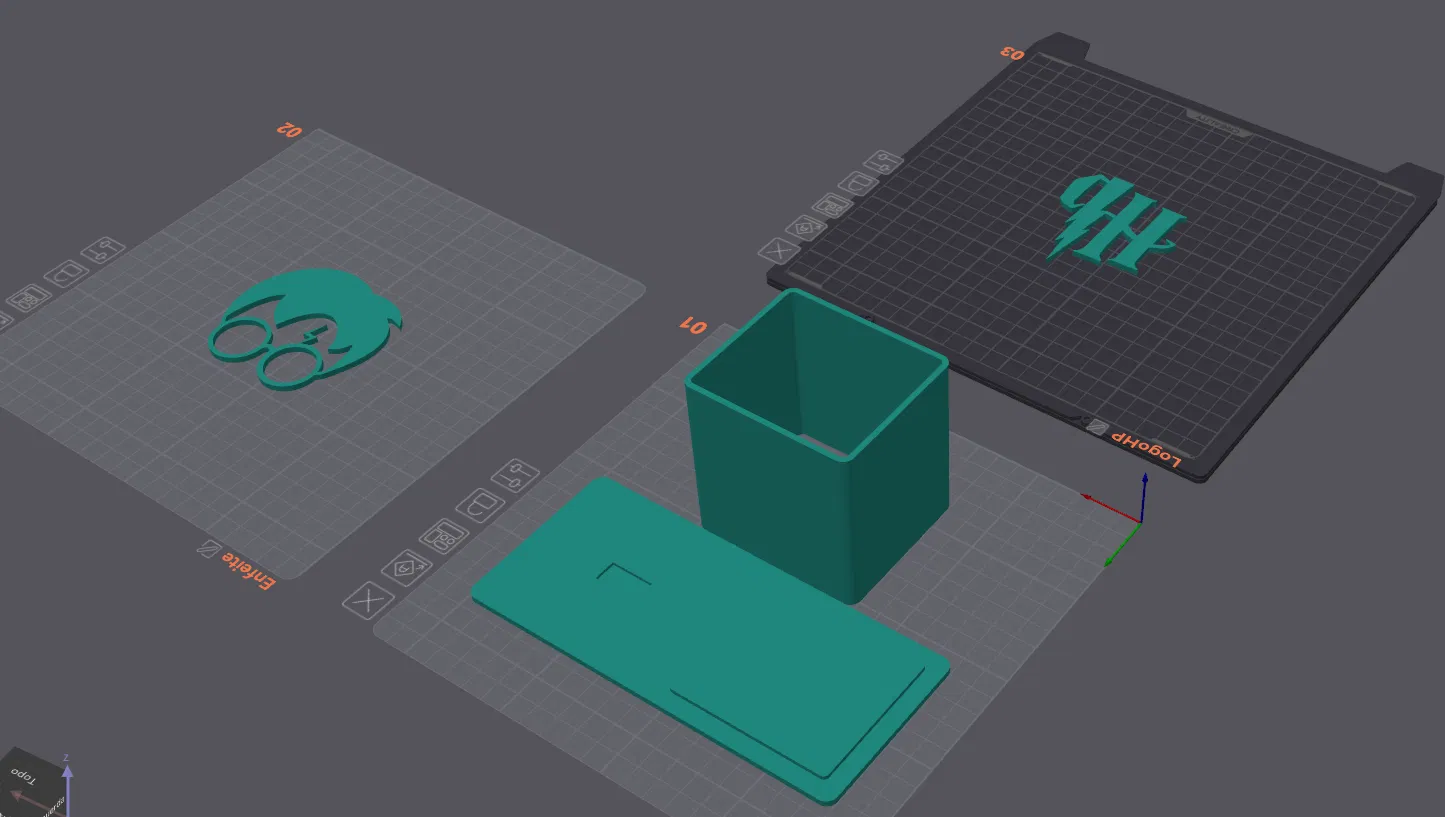Open plate 02 settings sliders icon
This screenshot has width=1445, height=817.
103,249
